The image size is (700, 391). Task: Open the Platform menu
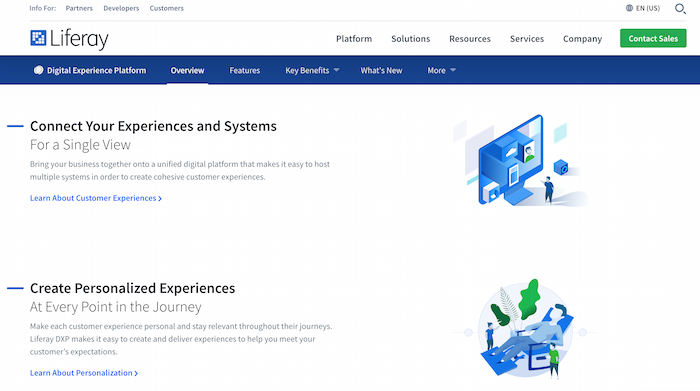click(354, 39)
